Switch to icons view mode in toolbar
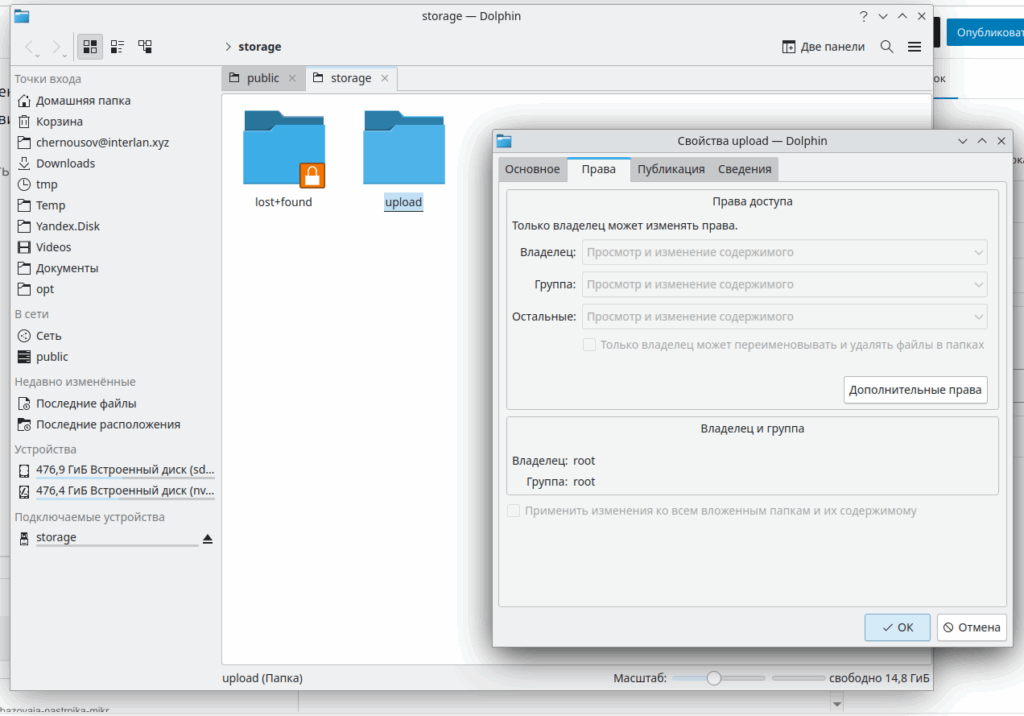The width and height of the screenshot is (1024, 716). 90,47
